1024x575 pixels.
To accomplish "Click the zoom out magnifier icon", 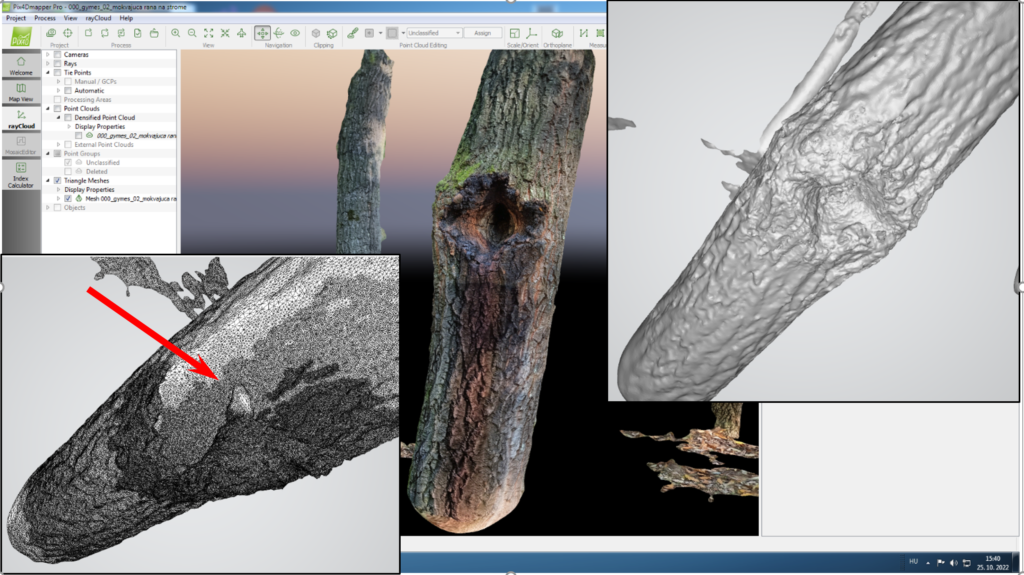I will pos(191,33).
